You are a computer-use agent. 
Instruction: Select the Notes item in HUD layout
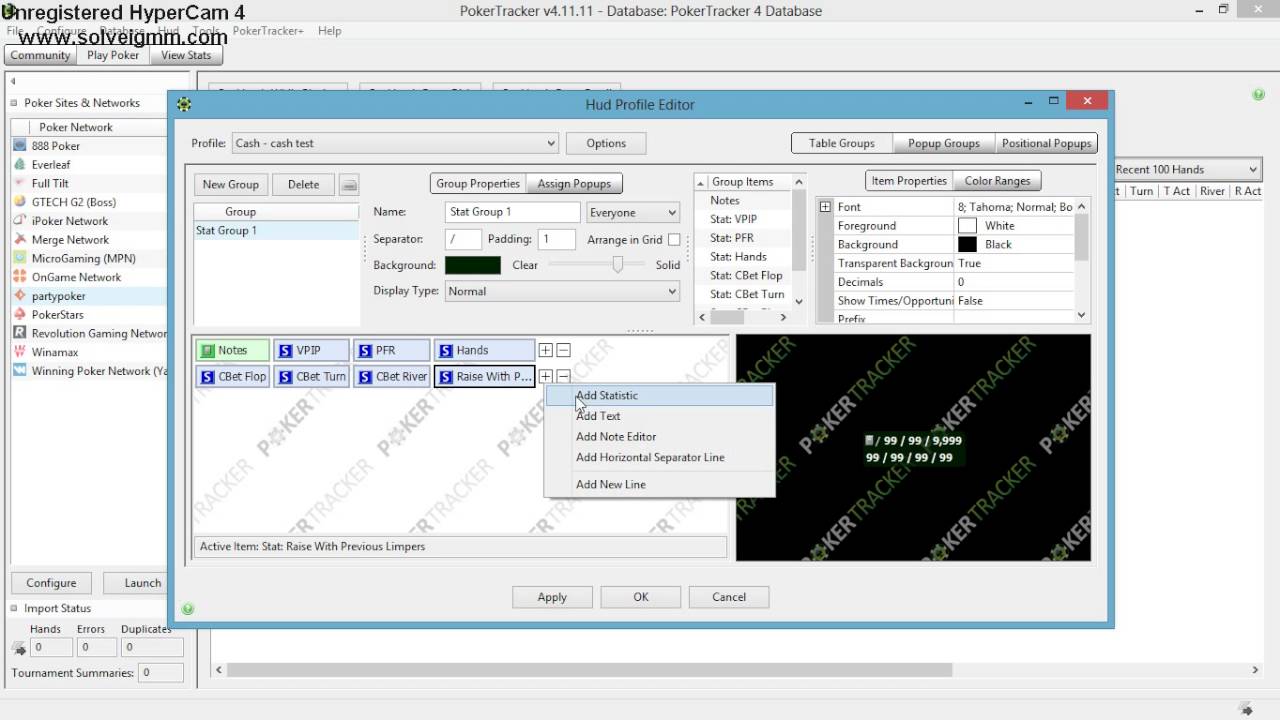233,350
